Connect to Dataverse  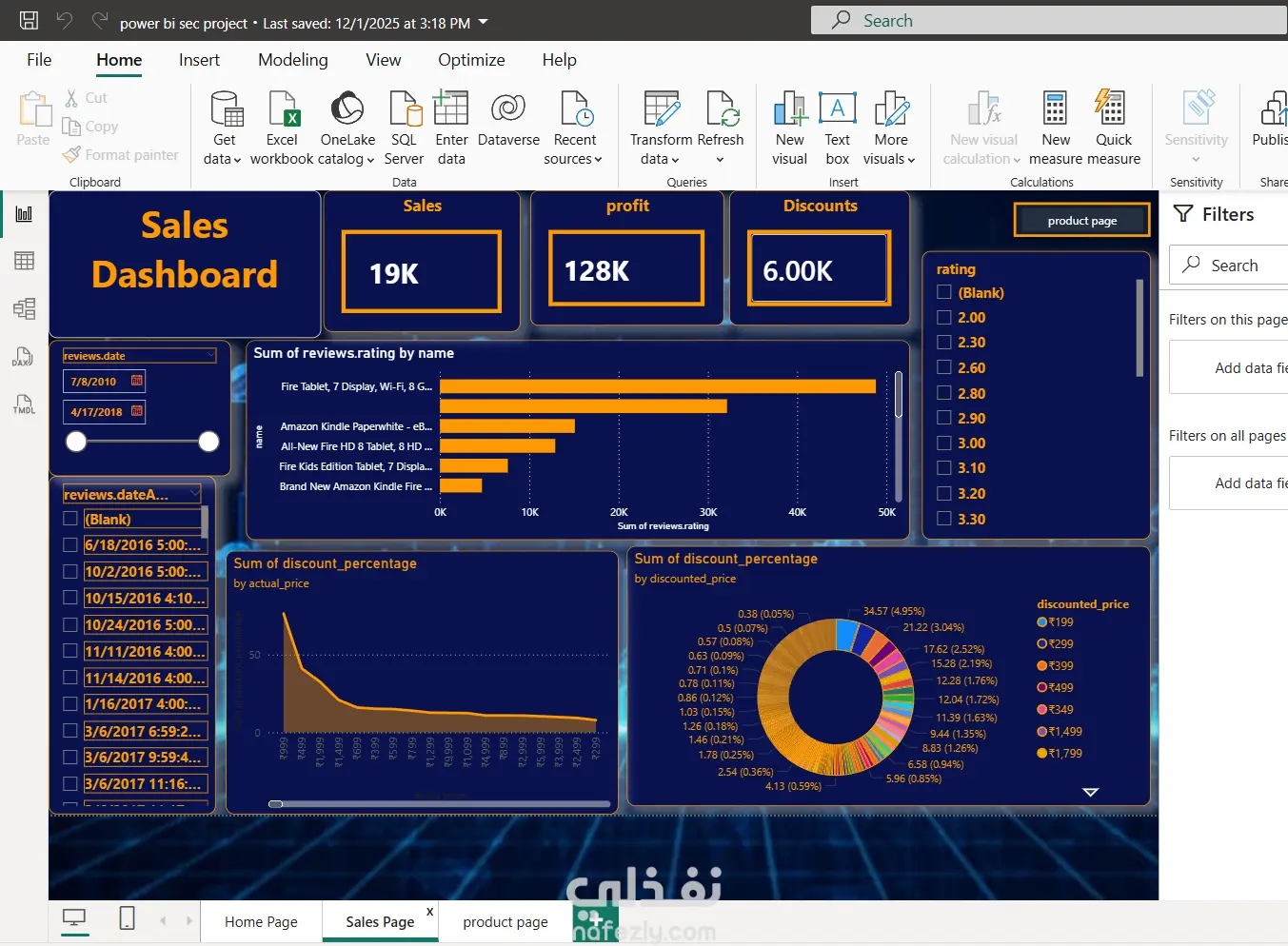(508, 121)
